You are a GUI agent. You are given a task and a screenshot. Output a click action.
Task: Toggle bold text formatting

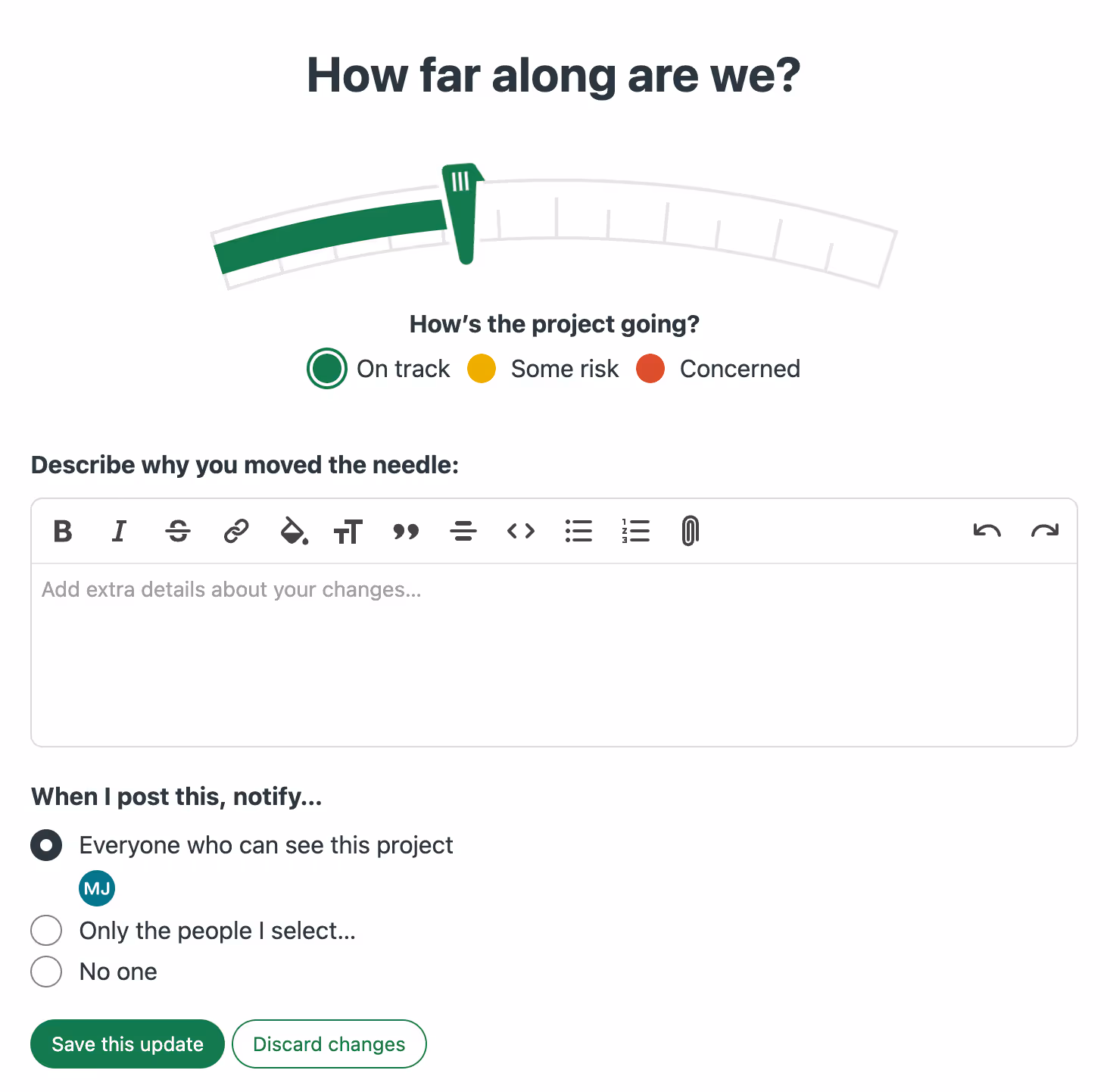point(63,531)
